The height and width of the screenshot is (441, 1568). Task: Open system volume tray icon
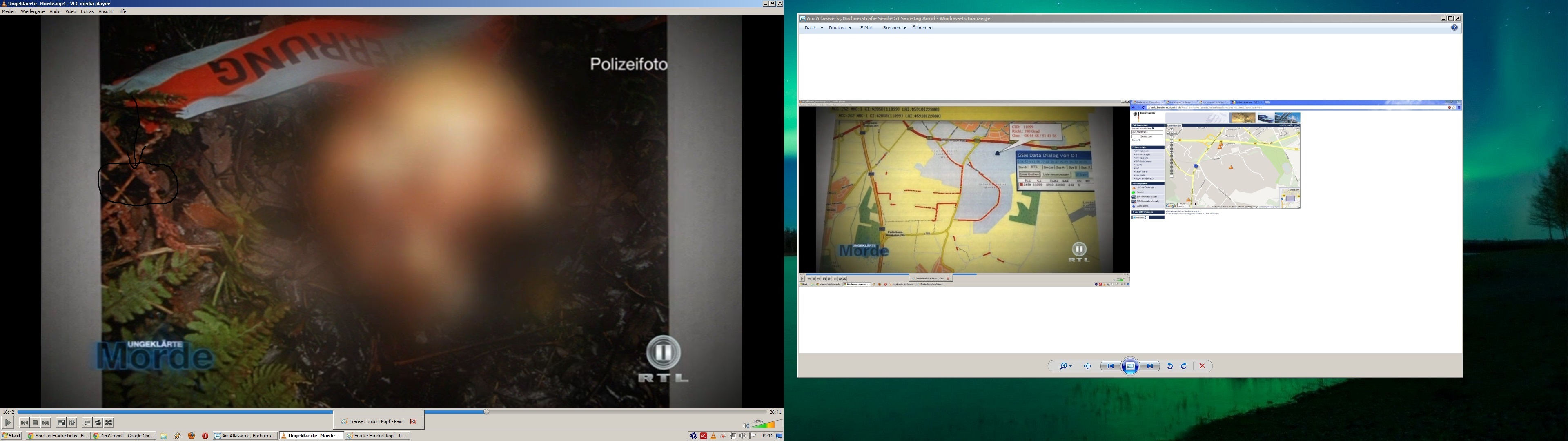[743, 436]
